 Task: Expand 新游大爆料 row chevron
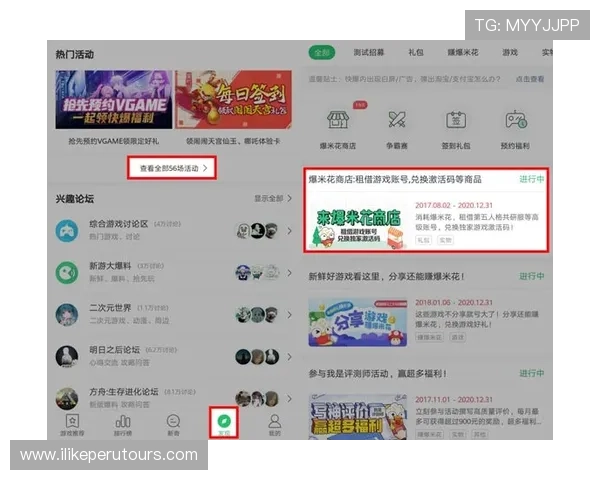pos(289,273)
